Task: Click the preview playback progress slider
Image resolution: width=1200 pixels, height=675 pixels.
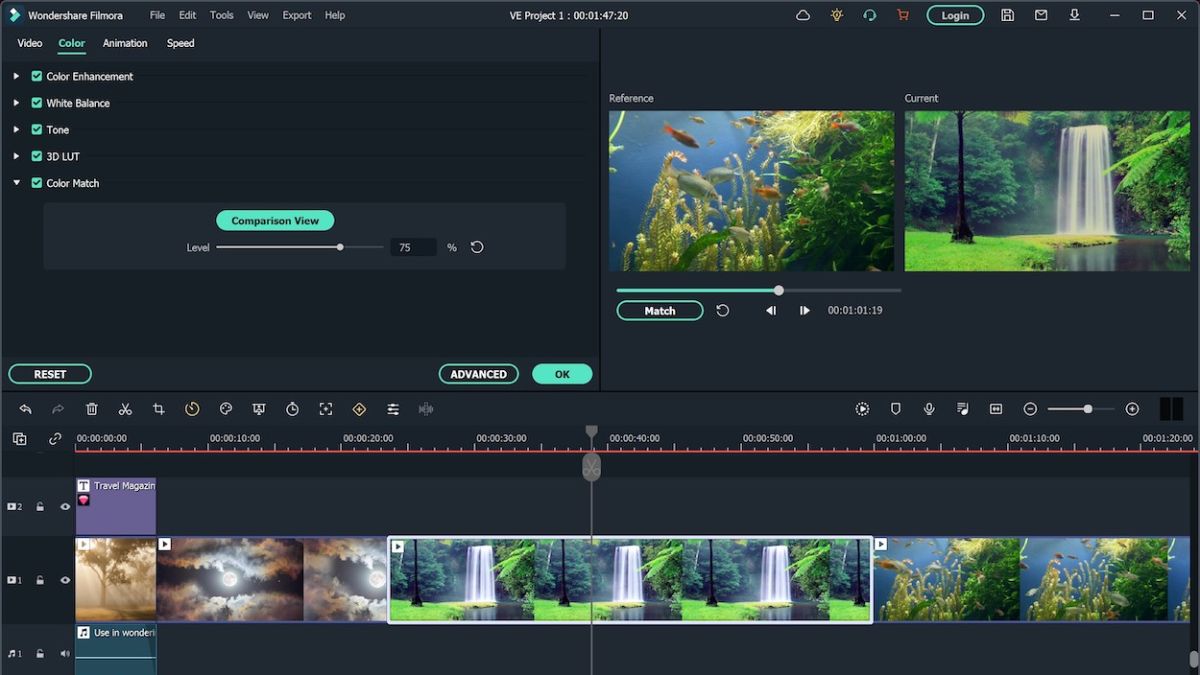Action: 759,290
